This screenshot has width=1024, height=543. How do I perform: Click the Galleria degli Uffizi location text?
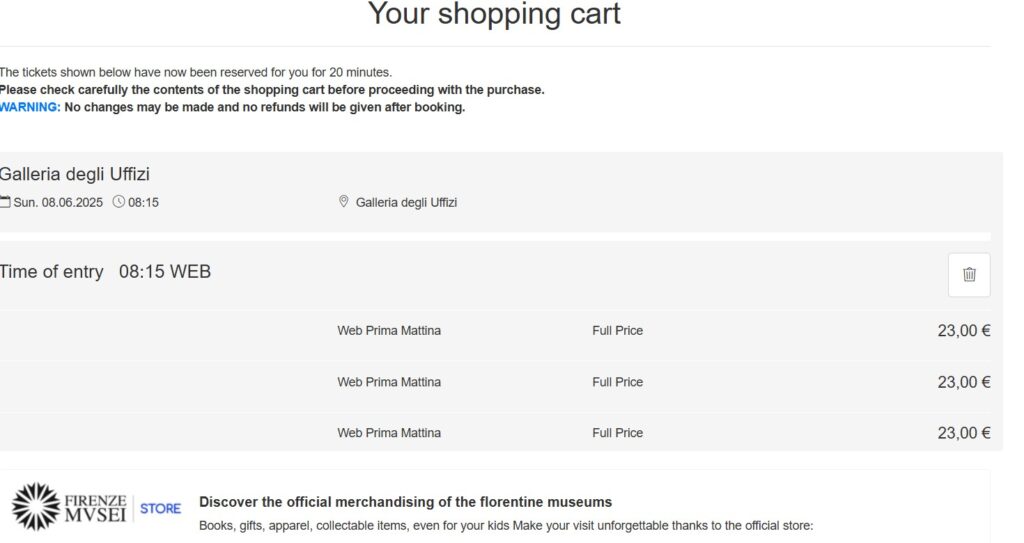406,203
